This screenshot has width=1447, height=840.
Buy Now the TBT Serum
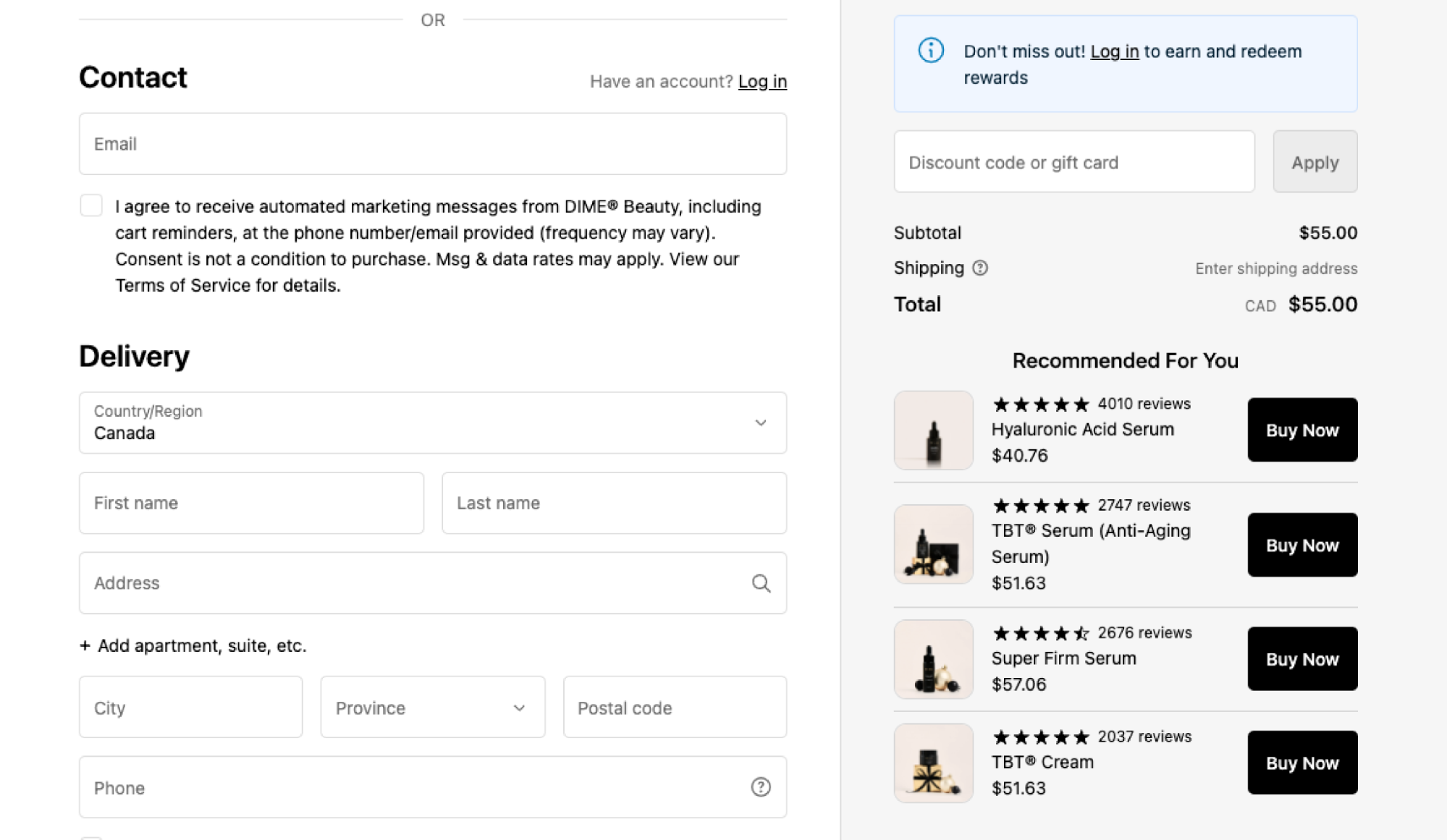pos(1302,545)
